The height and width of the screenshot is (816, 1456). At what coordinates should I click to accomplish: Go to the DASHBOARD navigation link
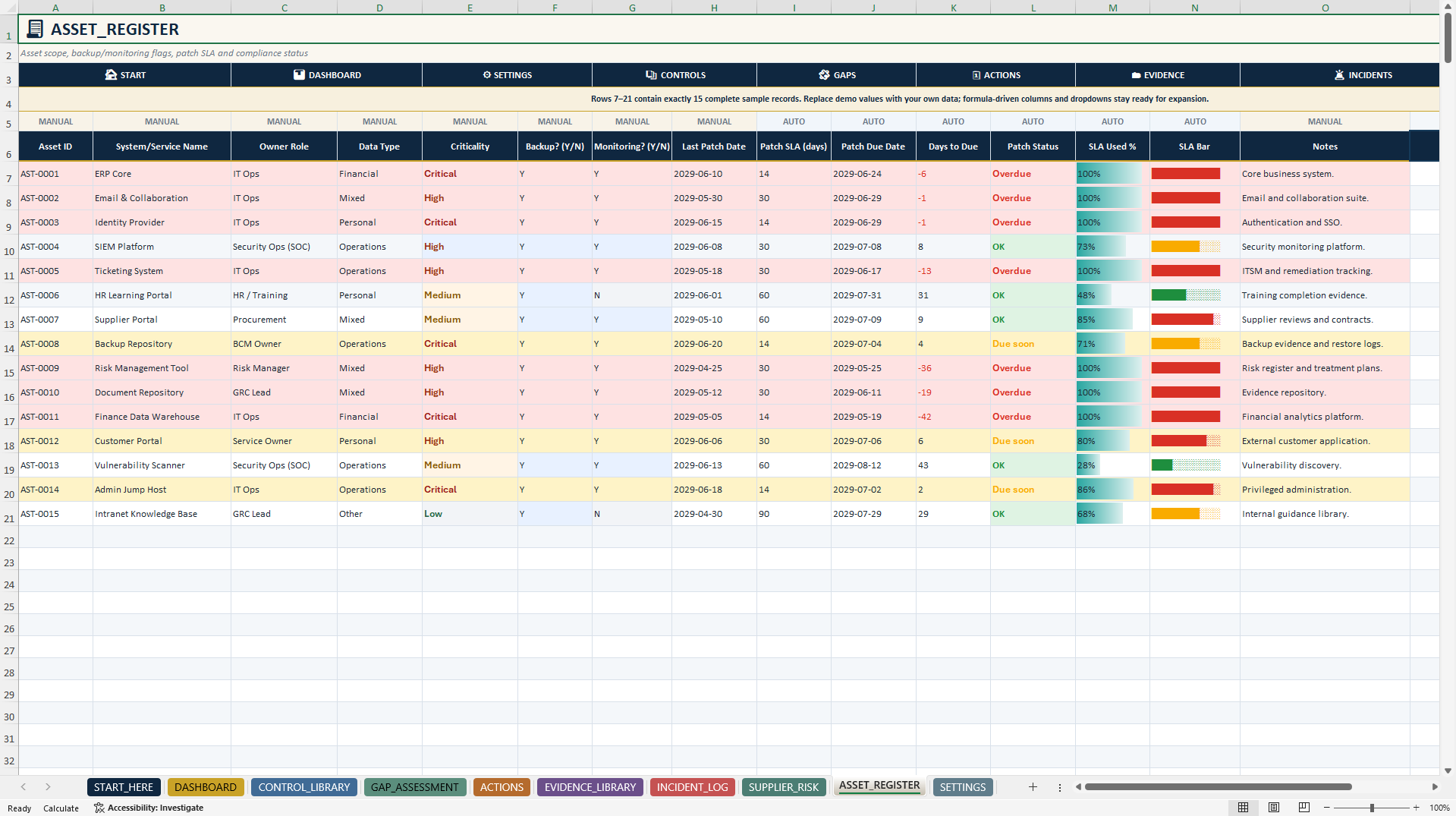click(x=327, y=75)
